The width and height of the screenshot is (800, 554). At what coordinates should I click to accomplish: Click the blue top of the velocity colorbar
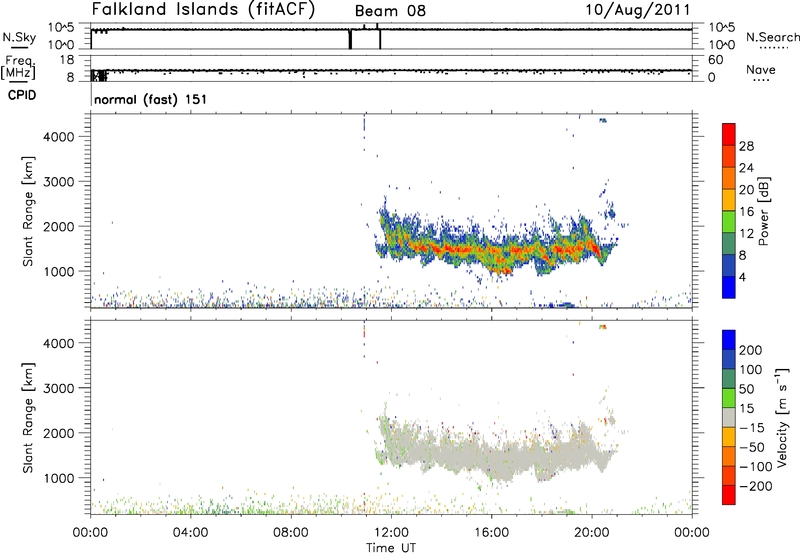pos(729,340)
